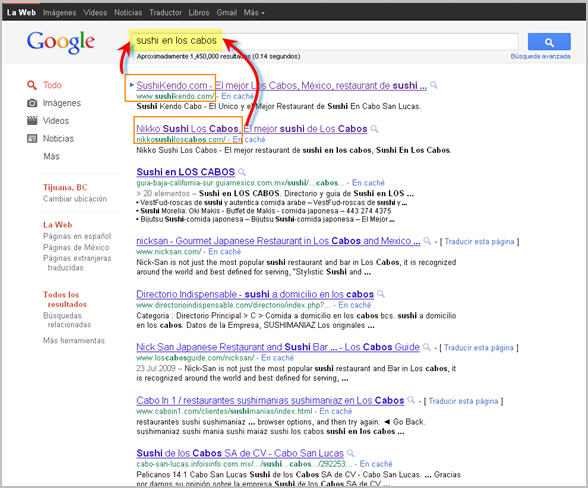Open Cabo In 1 restaurantes sushimanias result
Screen dimensions: 588x488
pos(270,400)
